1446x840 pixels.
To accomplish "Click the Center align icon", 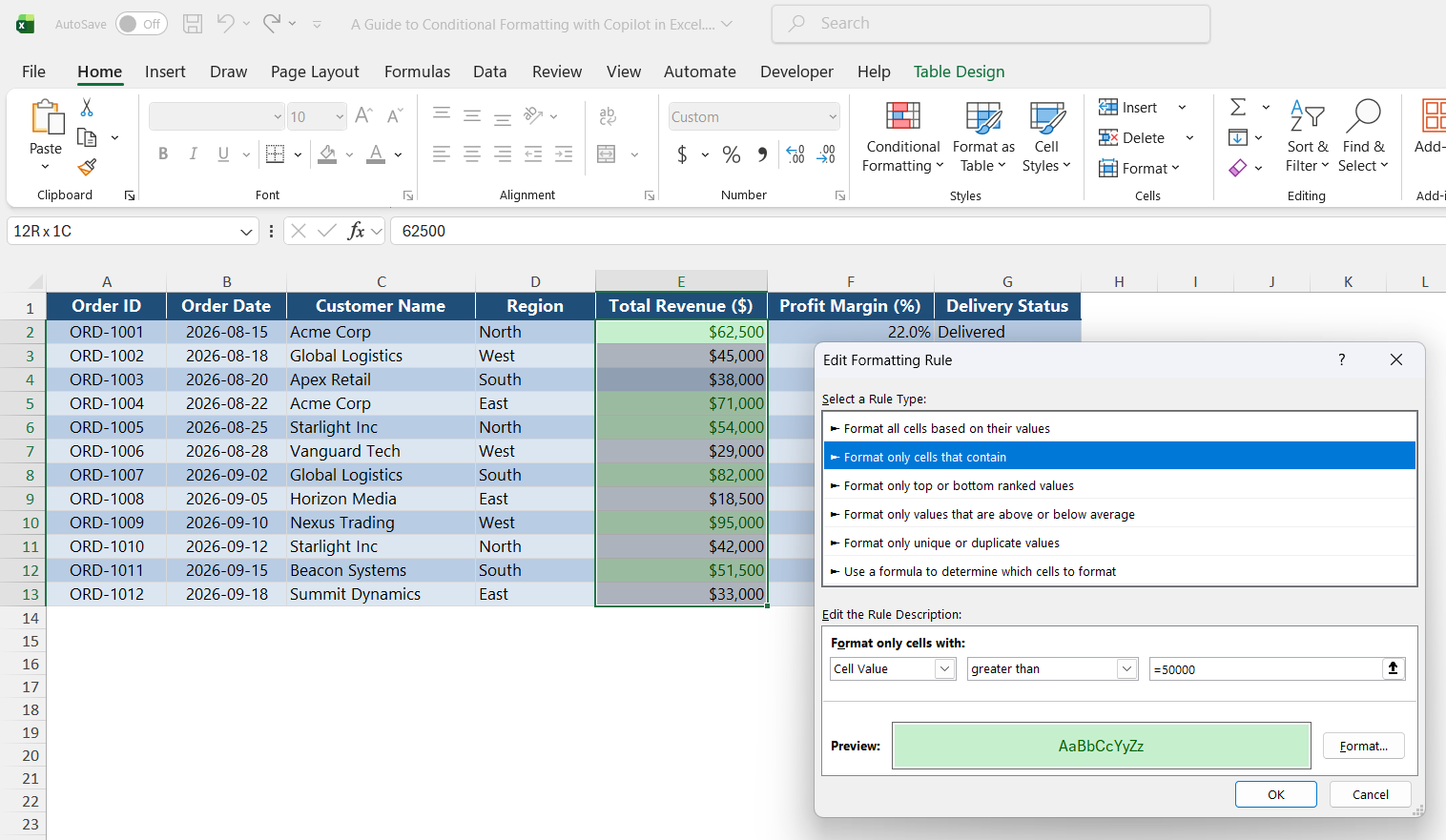I will 472,154.
